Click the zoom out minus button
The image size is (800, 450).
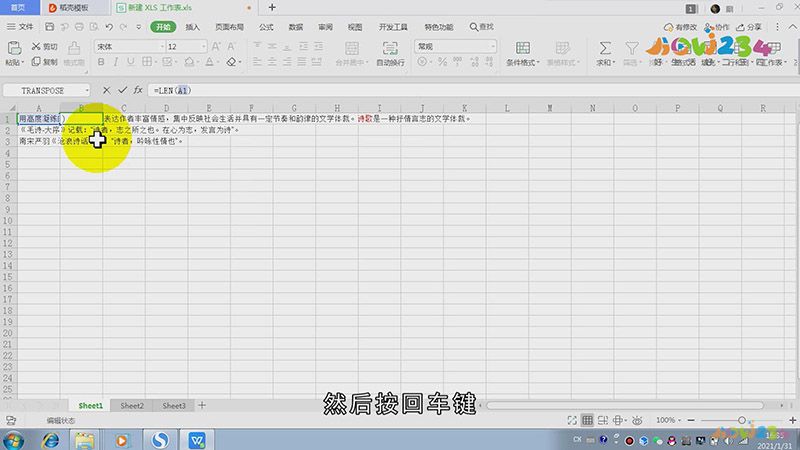(x=691, y=420)
